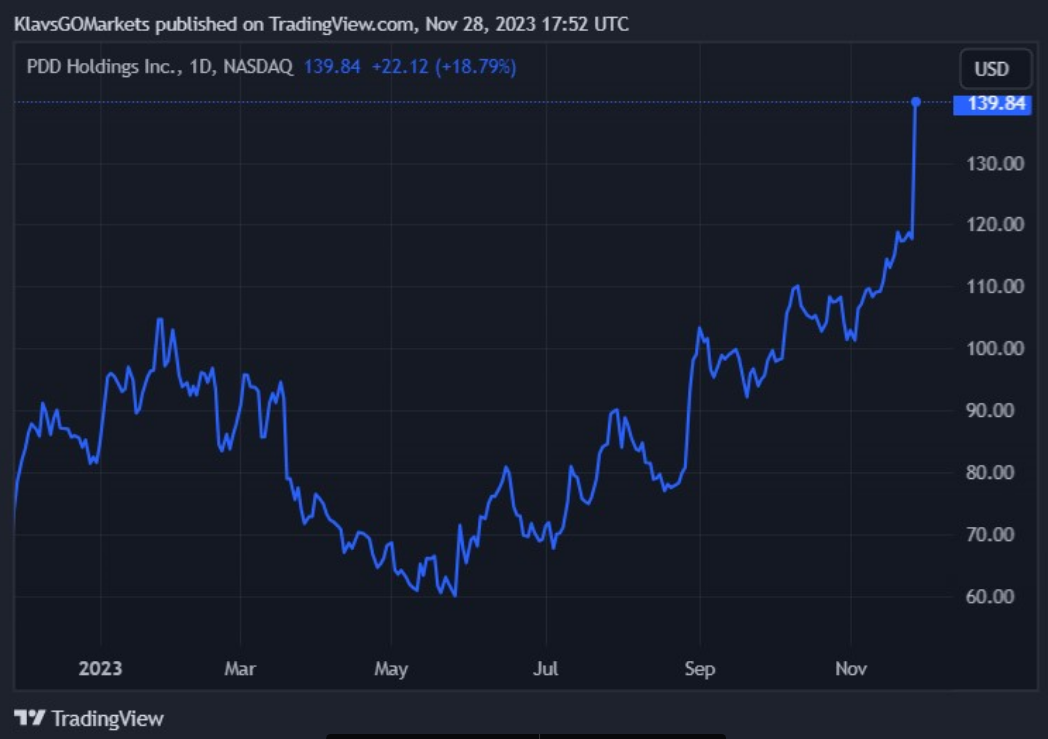Click the Nov time axis label
1048x739 pixels.
pos(851,668)
